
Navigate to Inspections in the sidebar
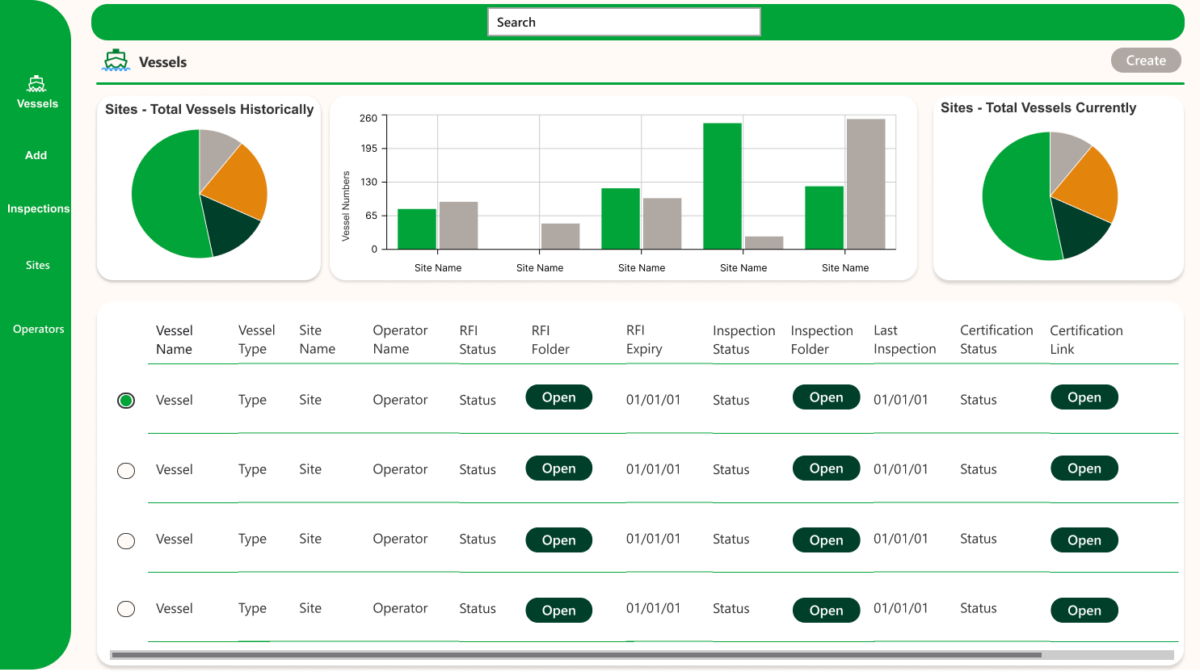point(38,208)
